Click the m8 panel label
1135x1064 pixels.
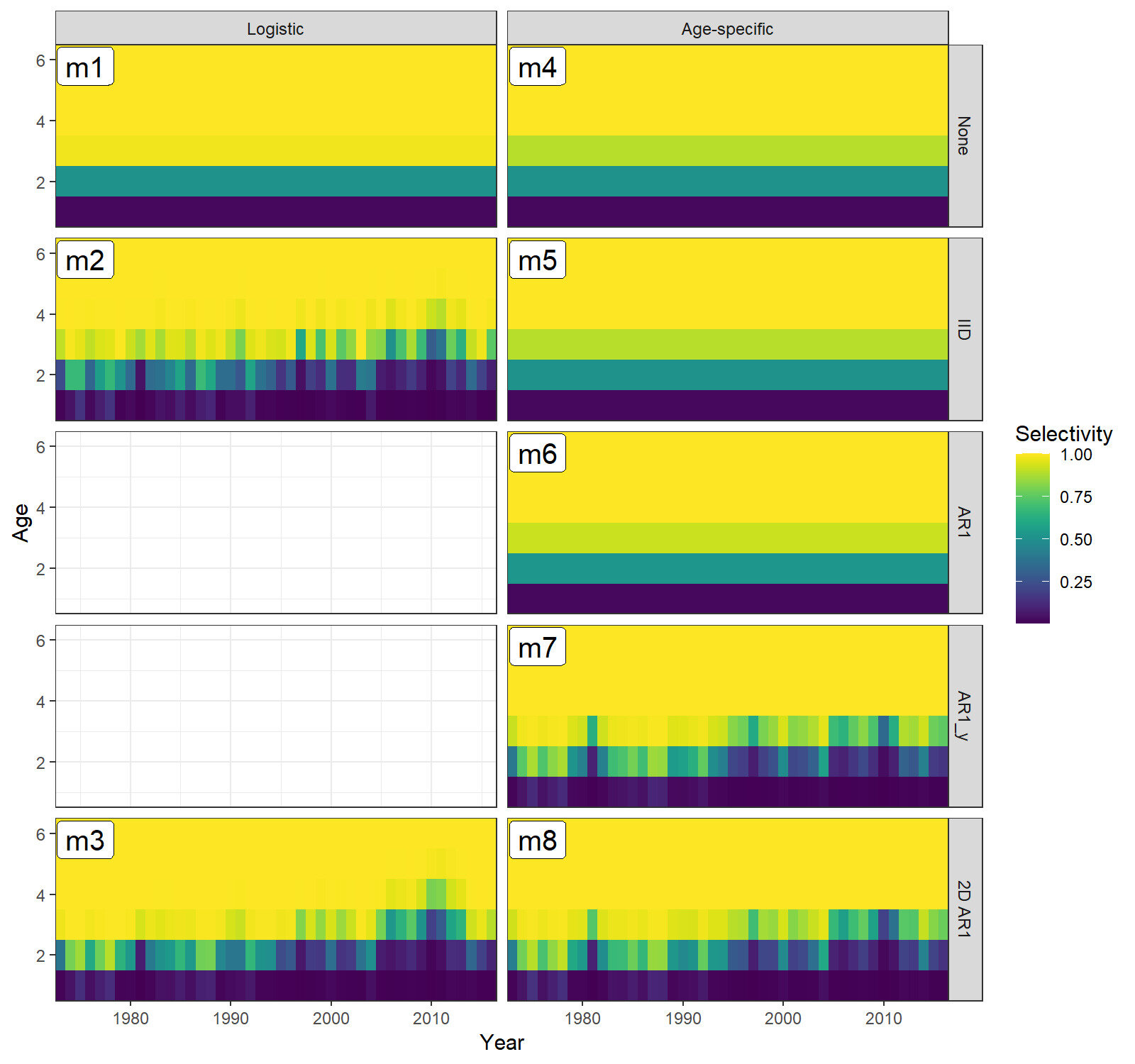[537, 841]
